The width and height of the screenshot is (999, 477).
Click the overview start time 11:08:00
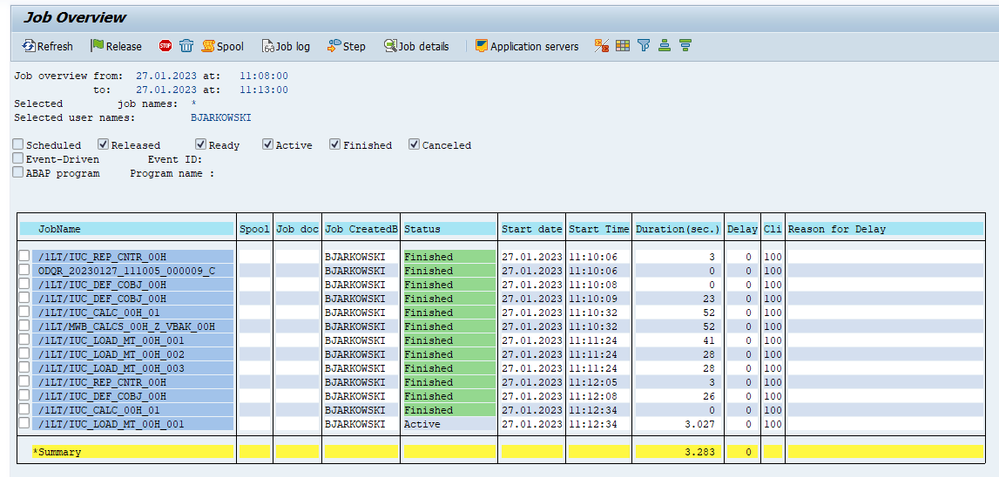coord(264,76)
